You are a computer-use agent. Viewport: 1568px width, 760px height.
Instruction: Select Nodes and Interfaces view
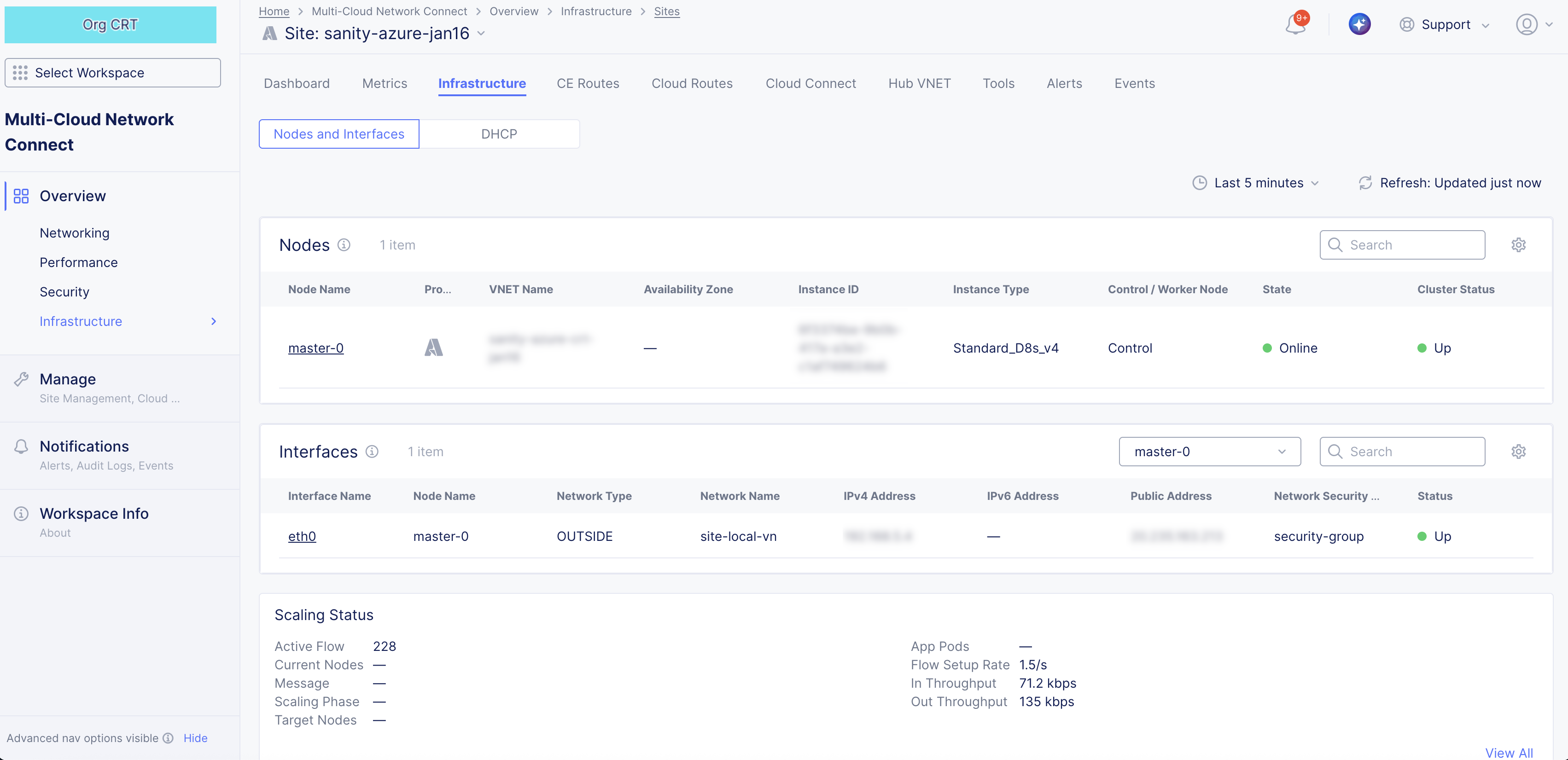tap(338, 134)
